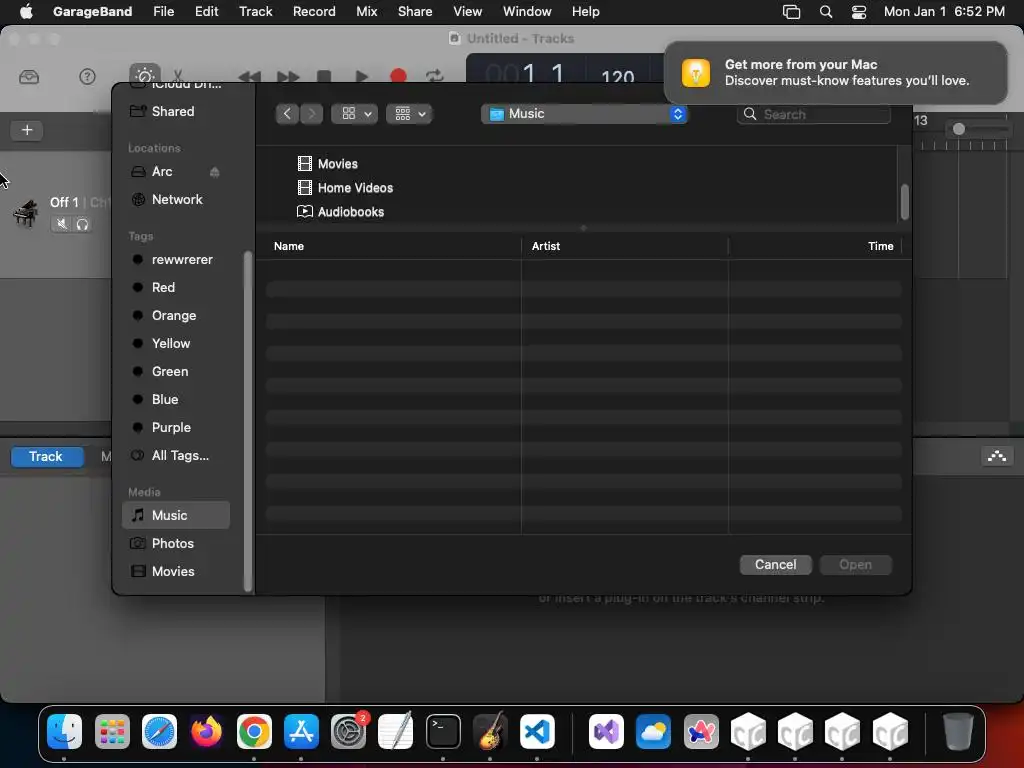Open the Record menu
Screen dimensions: 1024x768
[314, 11]
